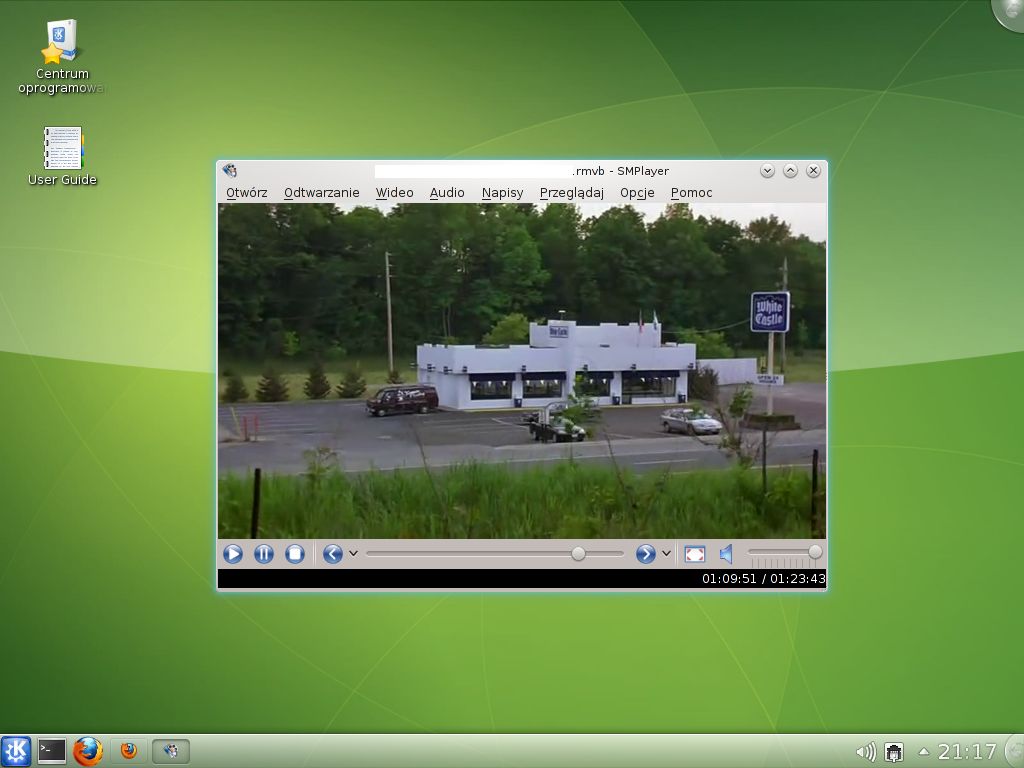Screen dimensions: 1024x768
Task: Switch to the Firefox task in taskbar
Action: click(129, 751)
